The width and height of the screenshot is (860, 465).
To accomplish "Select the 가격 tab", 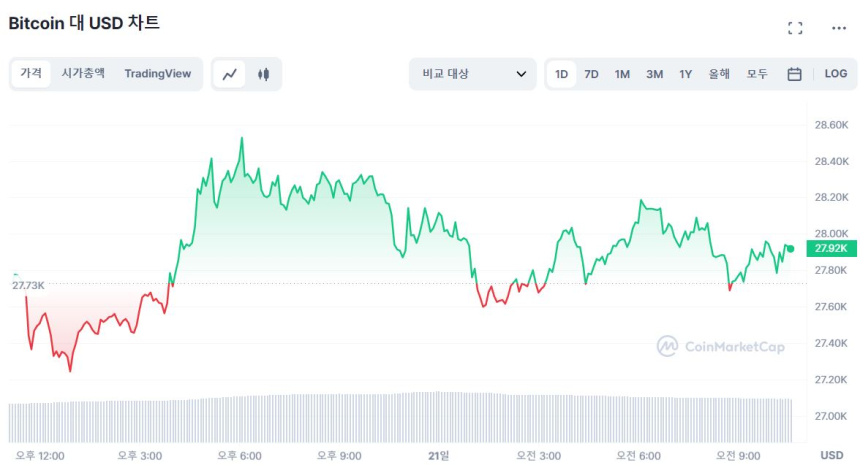I will click(x=32, y=73).
